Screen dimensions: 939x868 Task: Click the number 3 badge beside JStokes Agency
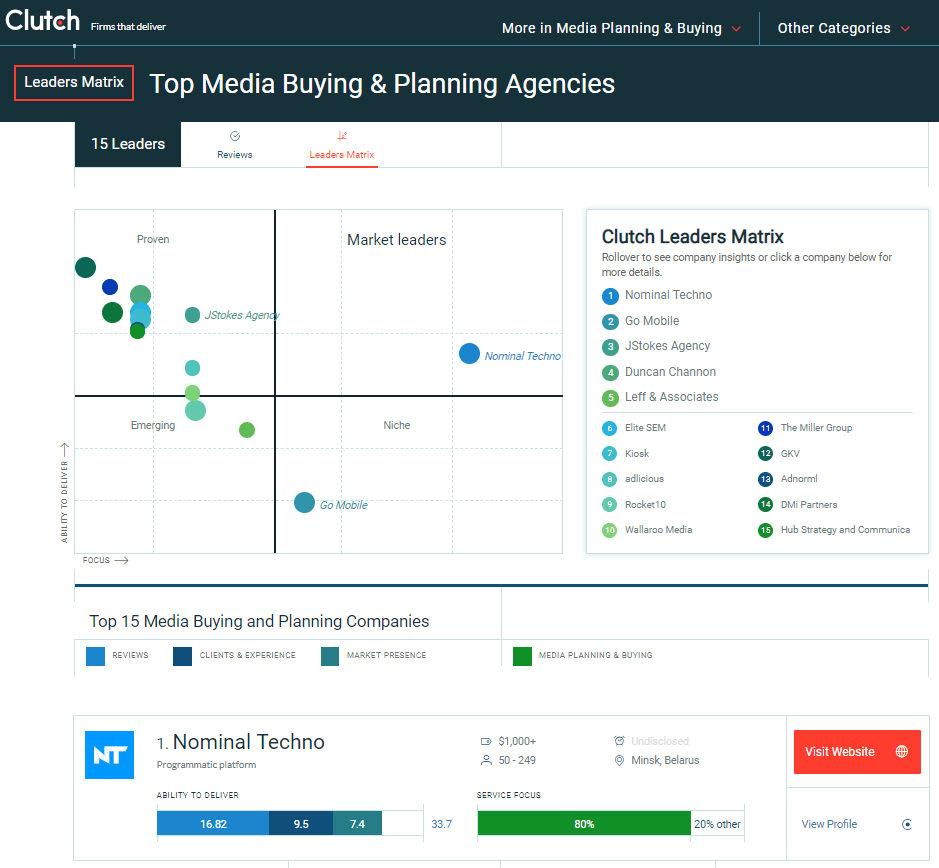610,347
